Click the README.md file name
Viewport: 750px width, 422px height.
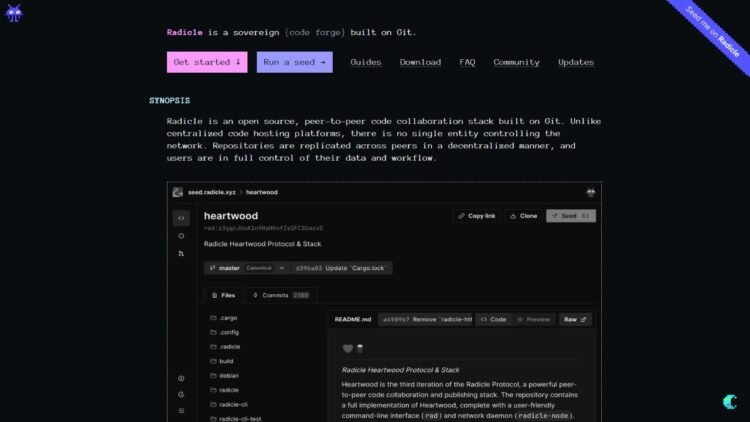tap(353, 320)
